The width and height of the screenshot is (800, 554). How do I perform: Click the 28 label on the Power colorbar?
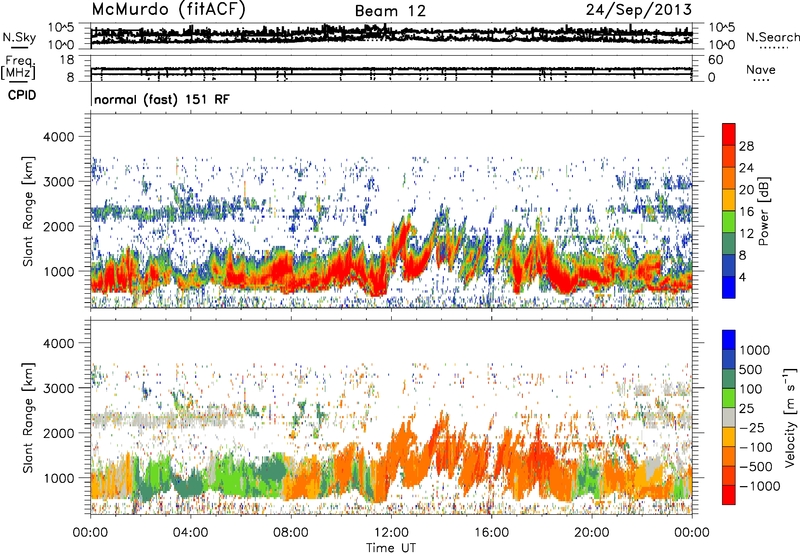[746, 146]
